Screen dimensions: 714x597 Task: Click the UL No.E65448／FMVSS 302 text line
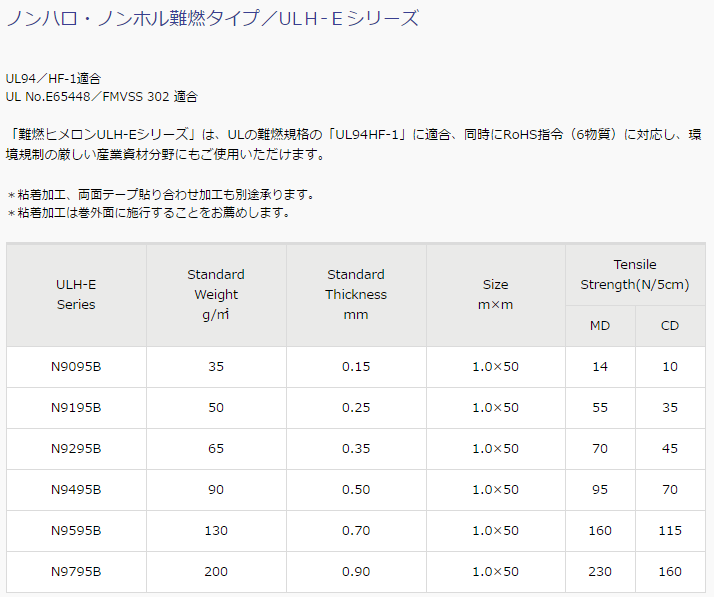(x=102, y=97)
